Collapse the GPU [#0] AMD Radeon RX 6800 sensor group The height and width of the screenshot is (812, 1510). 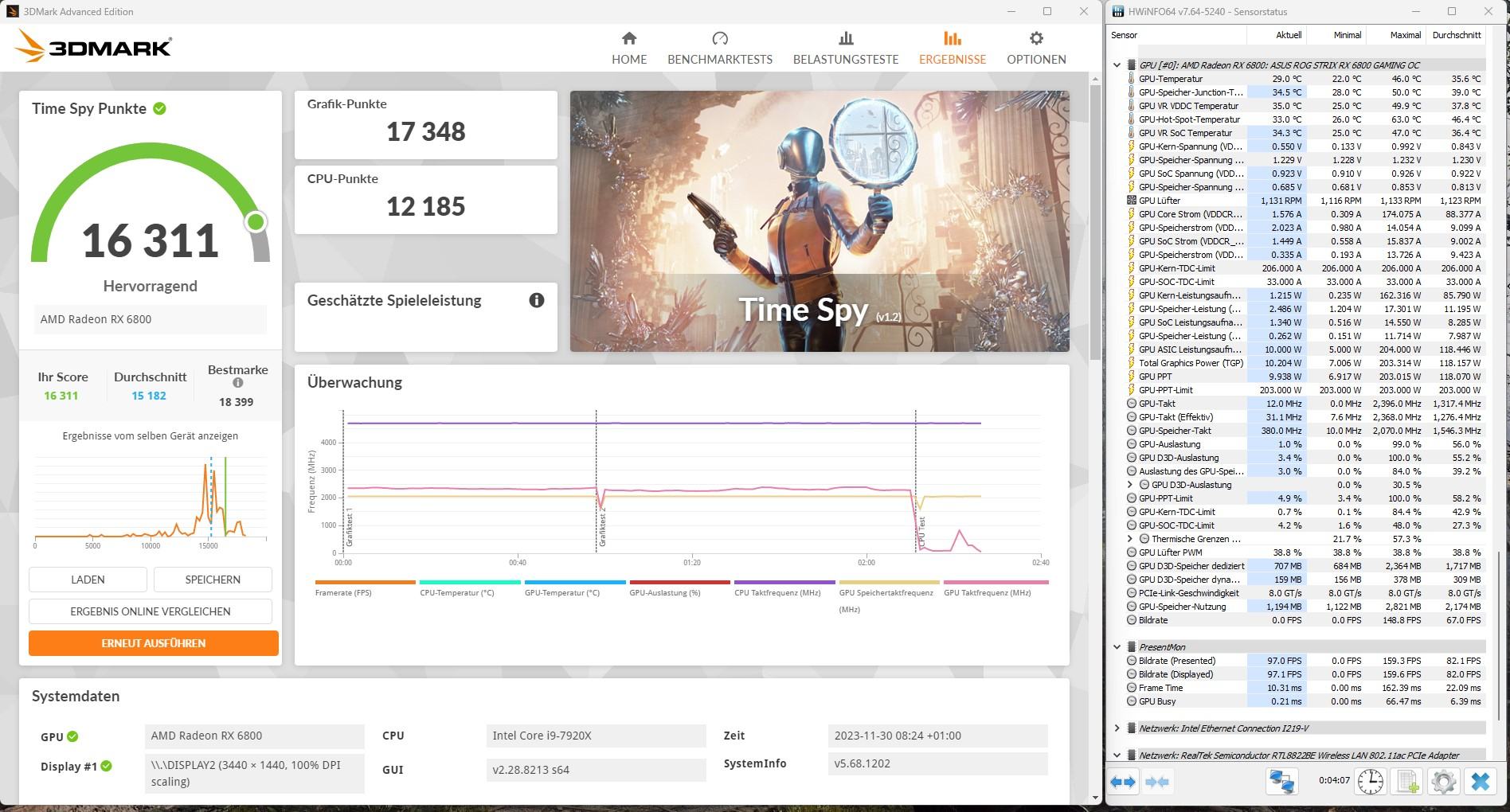tap(1117, 65)
